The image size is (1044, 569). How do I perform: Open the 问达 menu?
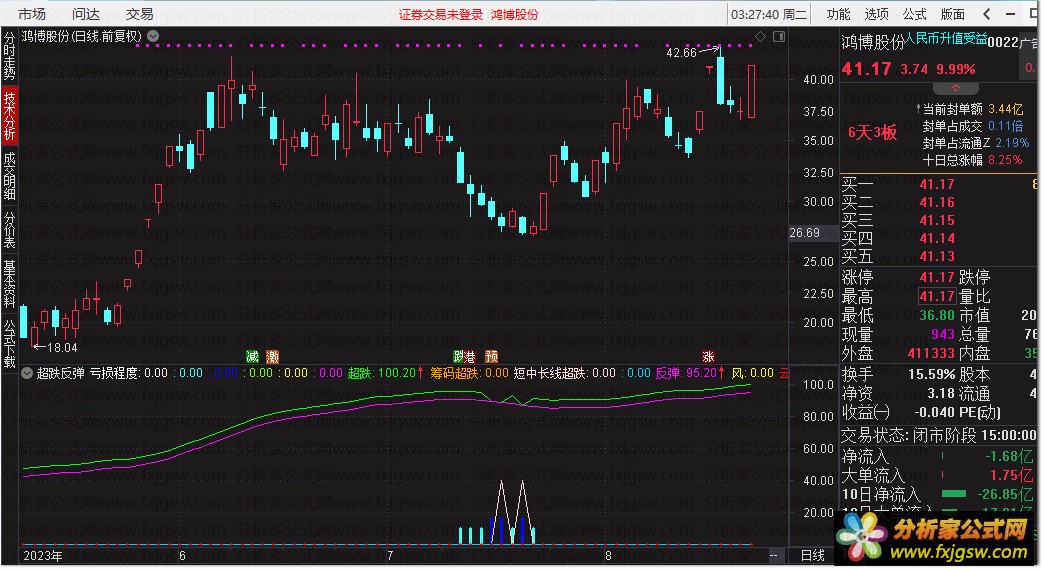click(x=85, y=14)
